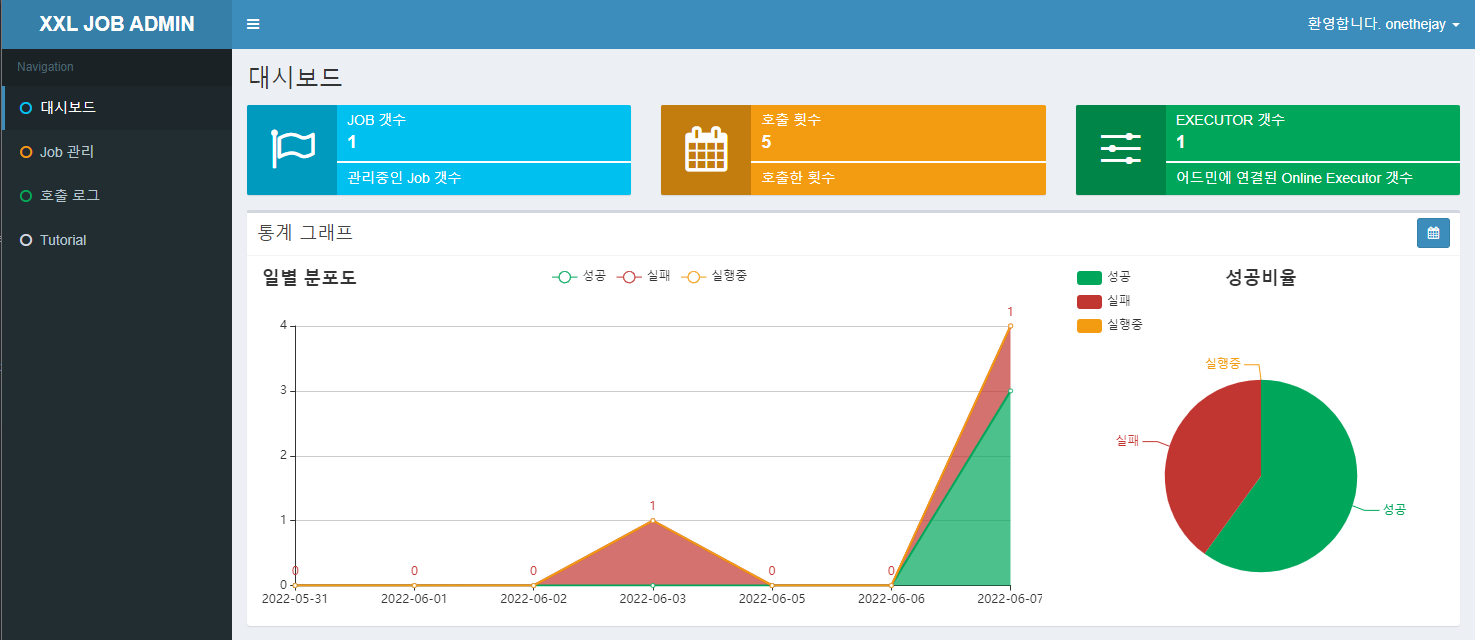
Task: Click the 관리중인 Job 갯수 text
Action: tap(404, 178)
